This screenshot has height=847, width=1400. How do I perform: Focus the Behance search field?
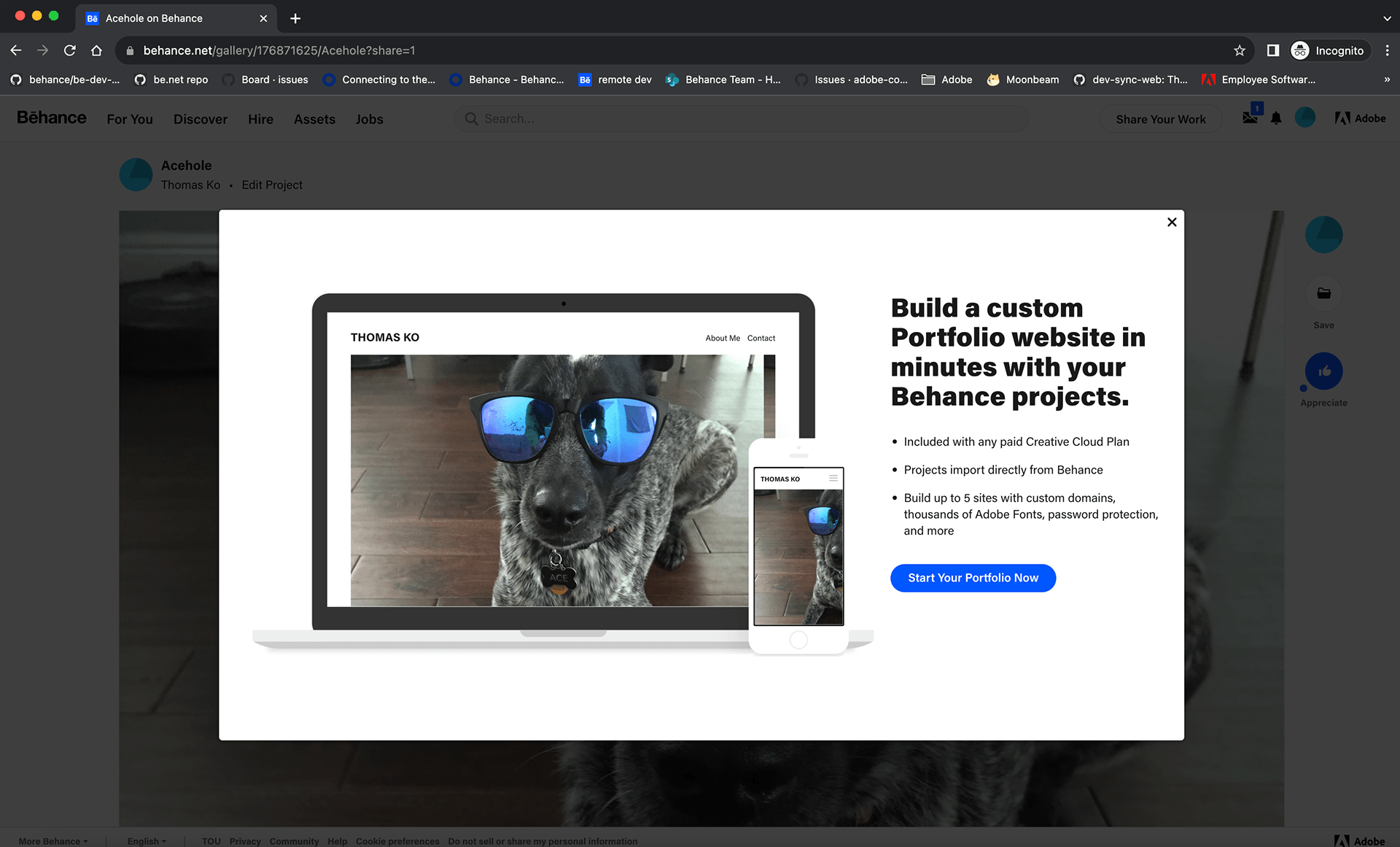[744, 118]
